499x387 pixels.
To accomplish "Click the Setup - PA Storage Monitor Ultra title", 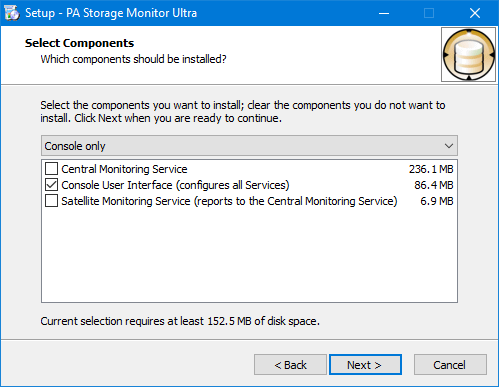I will click(x=111, y=13).
